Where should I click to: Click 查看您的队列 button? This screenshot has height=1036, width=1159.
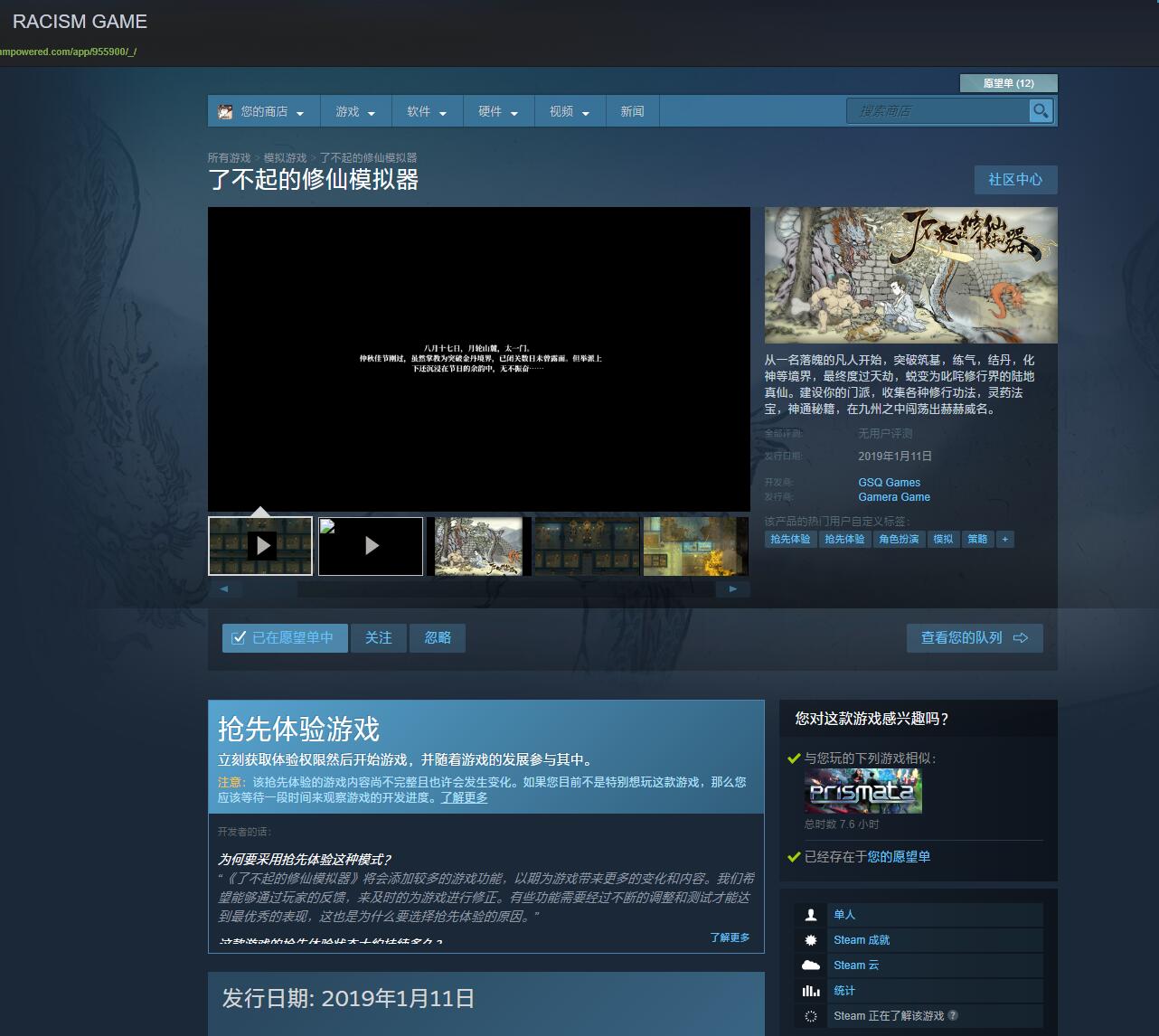[975, 637]
